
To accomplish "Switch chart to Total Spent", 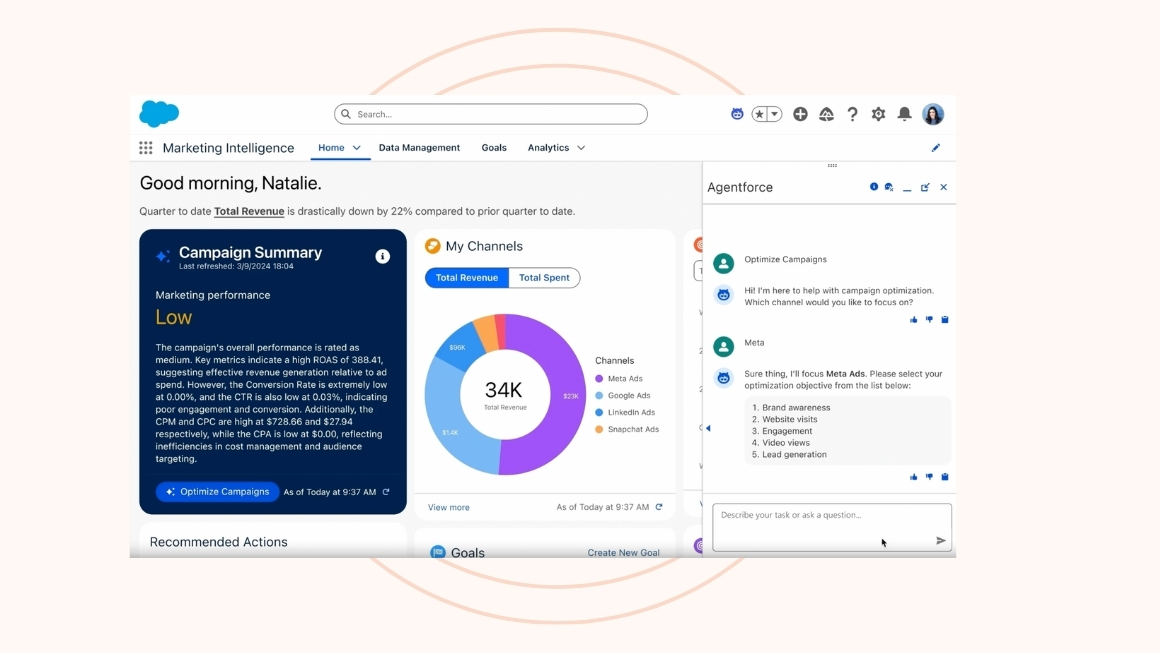I will [x=544, y=278].
